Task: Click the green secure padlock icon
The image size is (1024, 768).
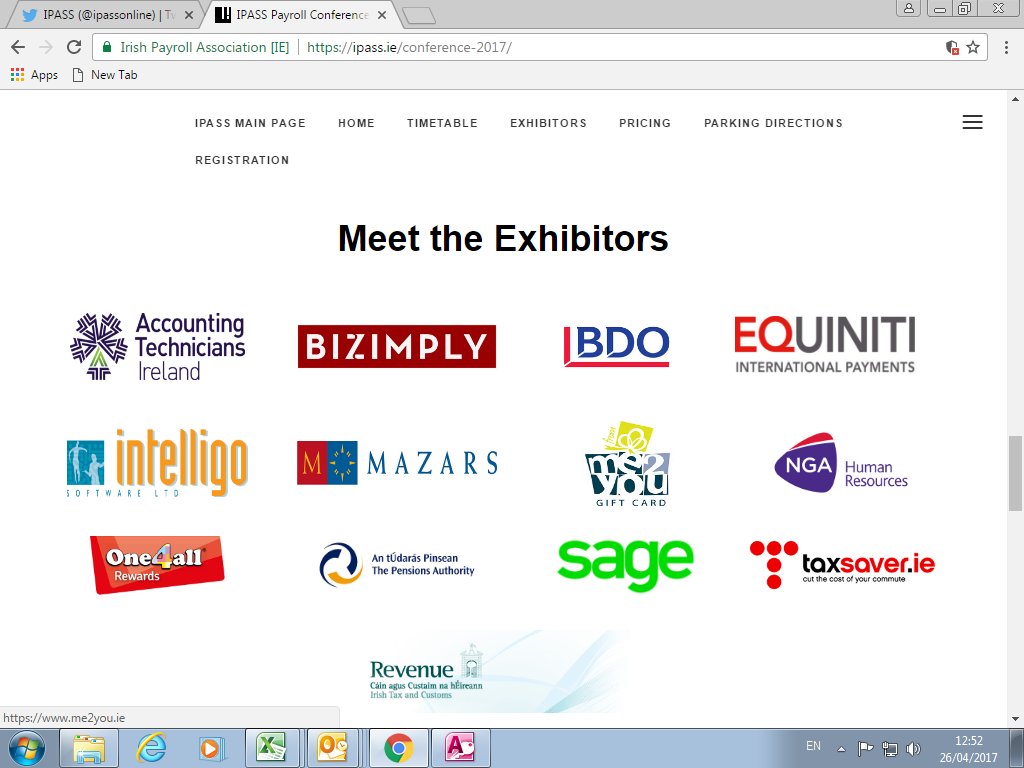Action: [x=107, y=47]
